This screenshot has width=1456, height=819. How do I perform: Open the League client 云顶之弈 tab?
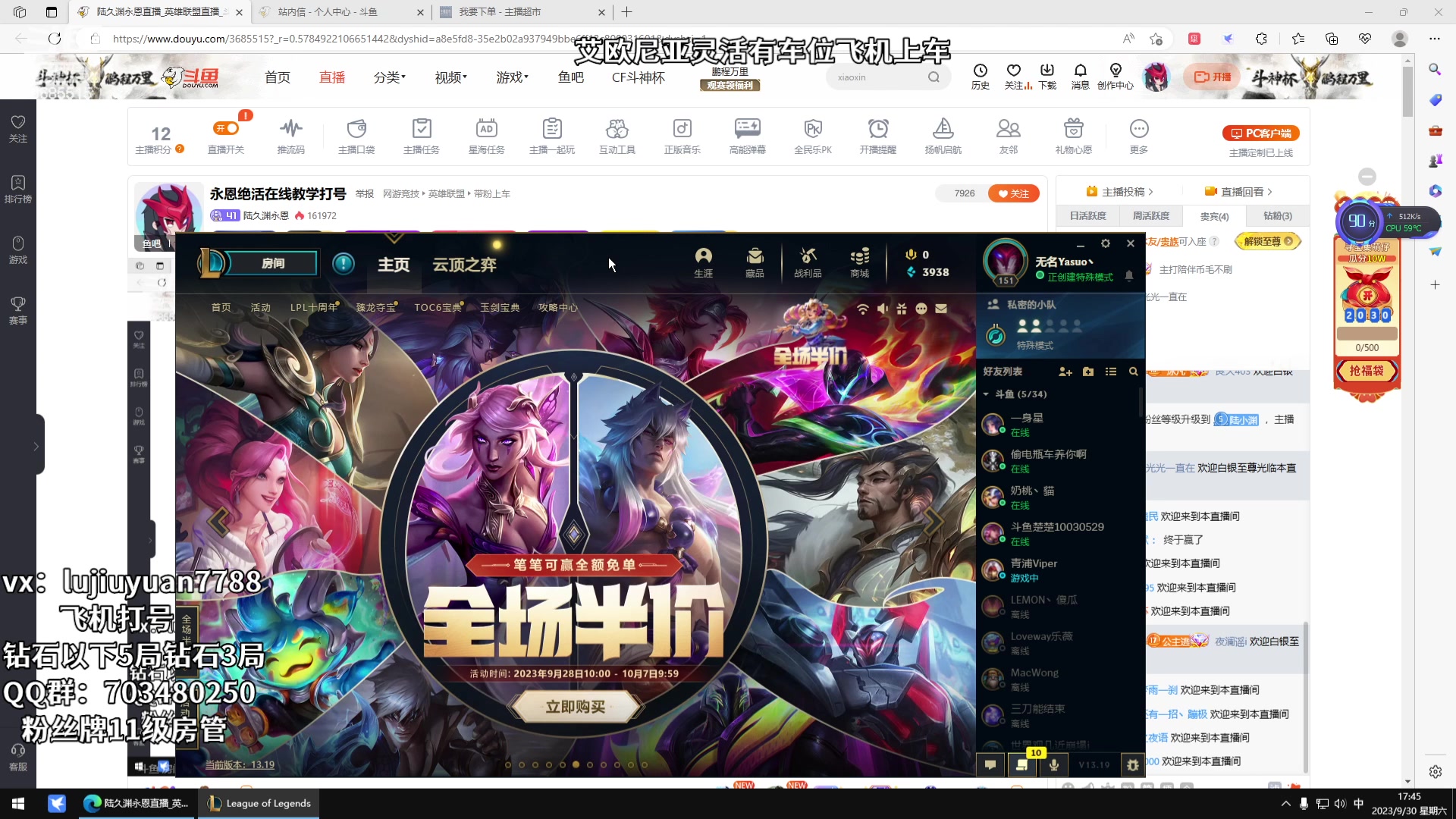tap(464, 265)
